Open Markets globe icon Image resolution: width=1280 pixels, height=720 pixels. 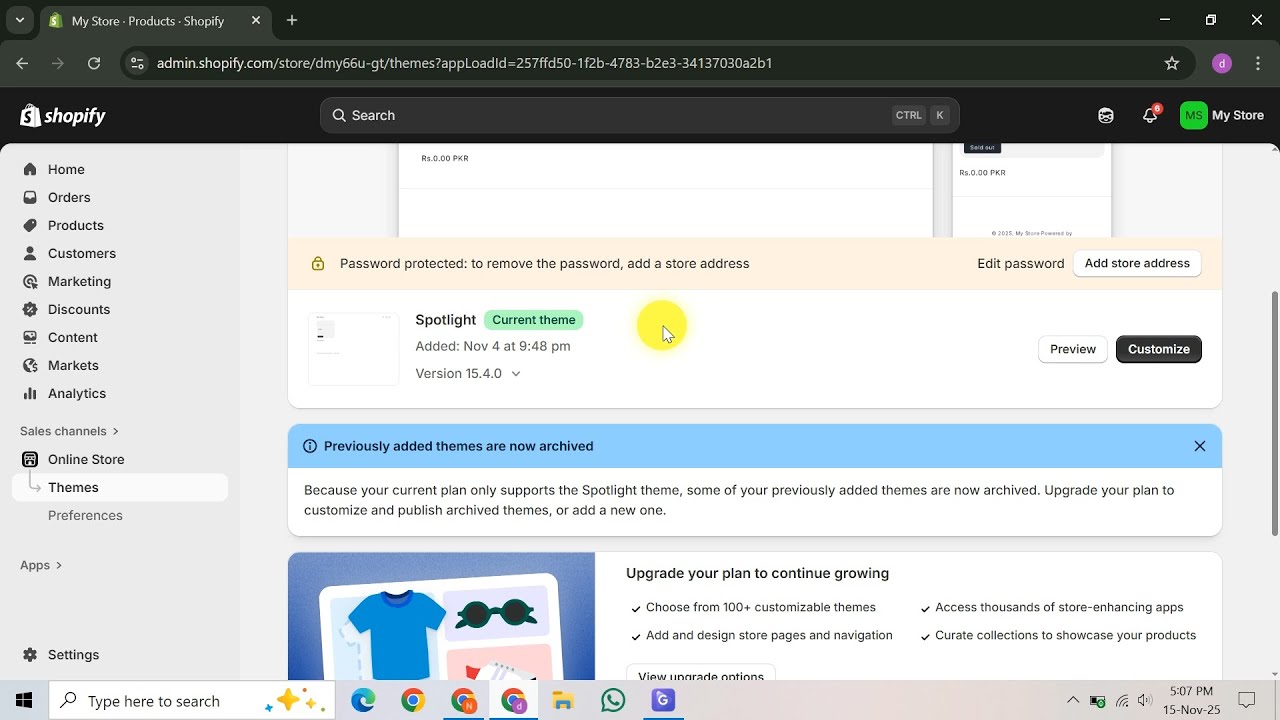click(x=30, y=365)
